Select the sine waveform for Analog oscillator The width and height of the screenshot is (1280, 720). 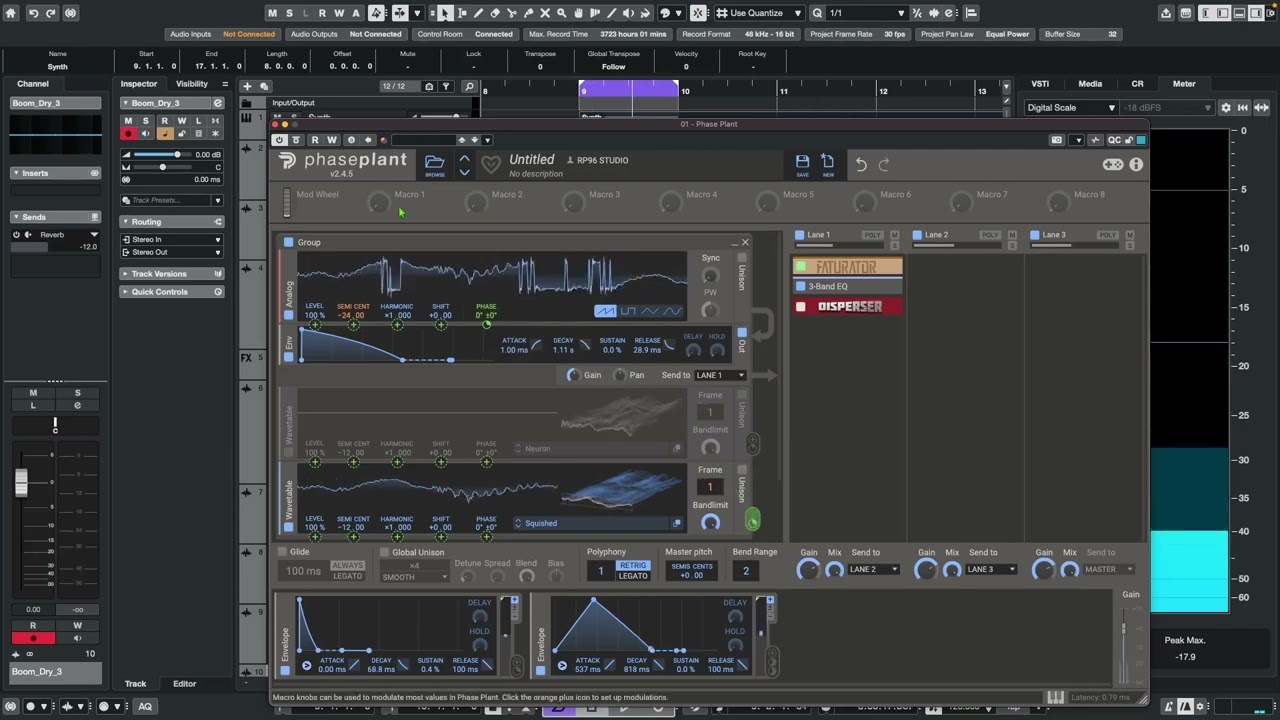(672, 311)
